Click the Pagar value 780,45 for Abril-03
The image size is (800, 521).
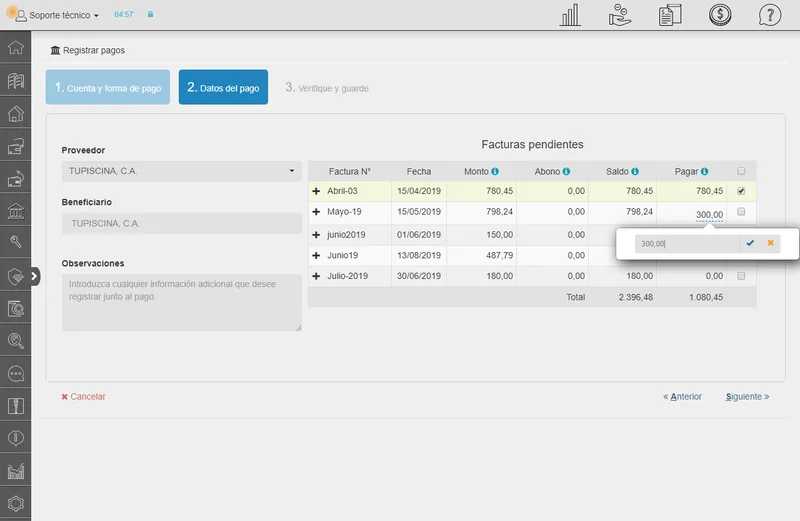(x=709, y=191)
